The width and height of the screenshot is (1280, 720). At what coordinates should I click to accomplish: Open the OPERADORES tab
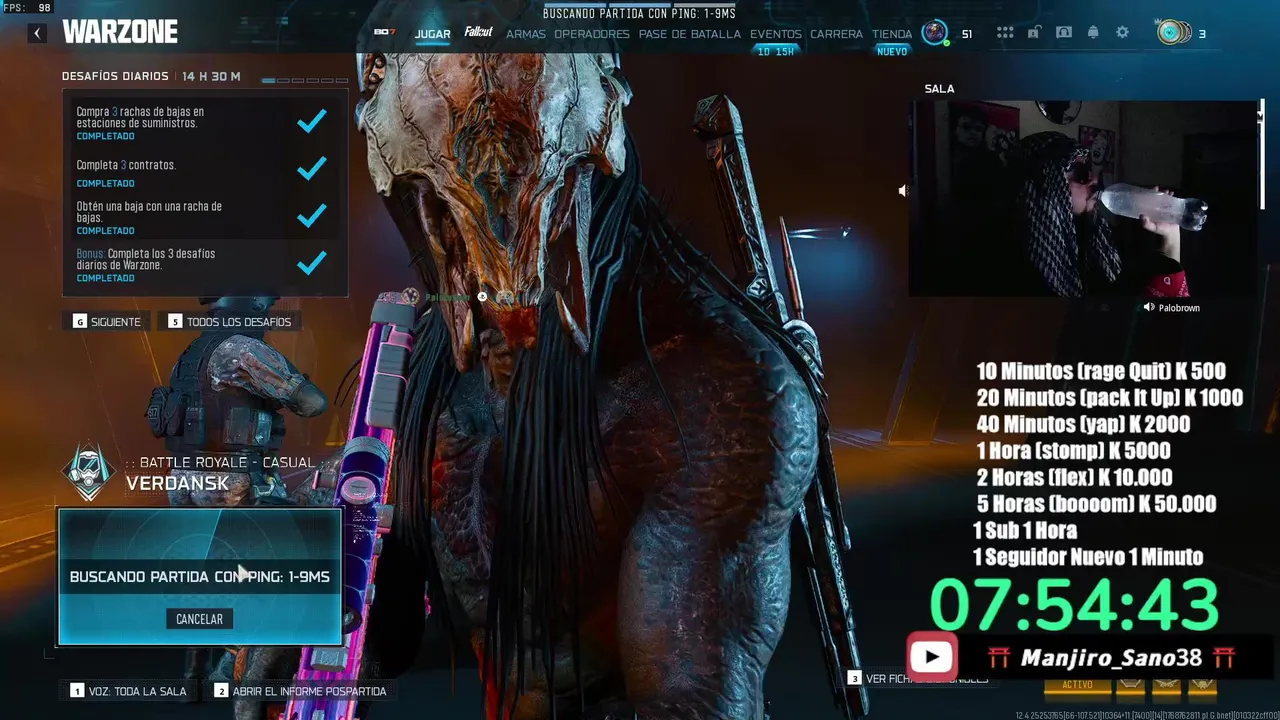592,34
